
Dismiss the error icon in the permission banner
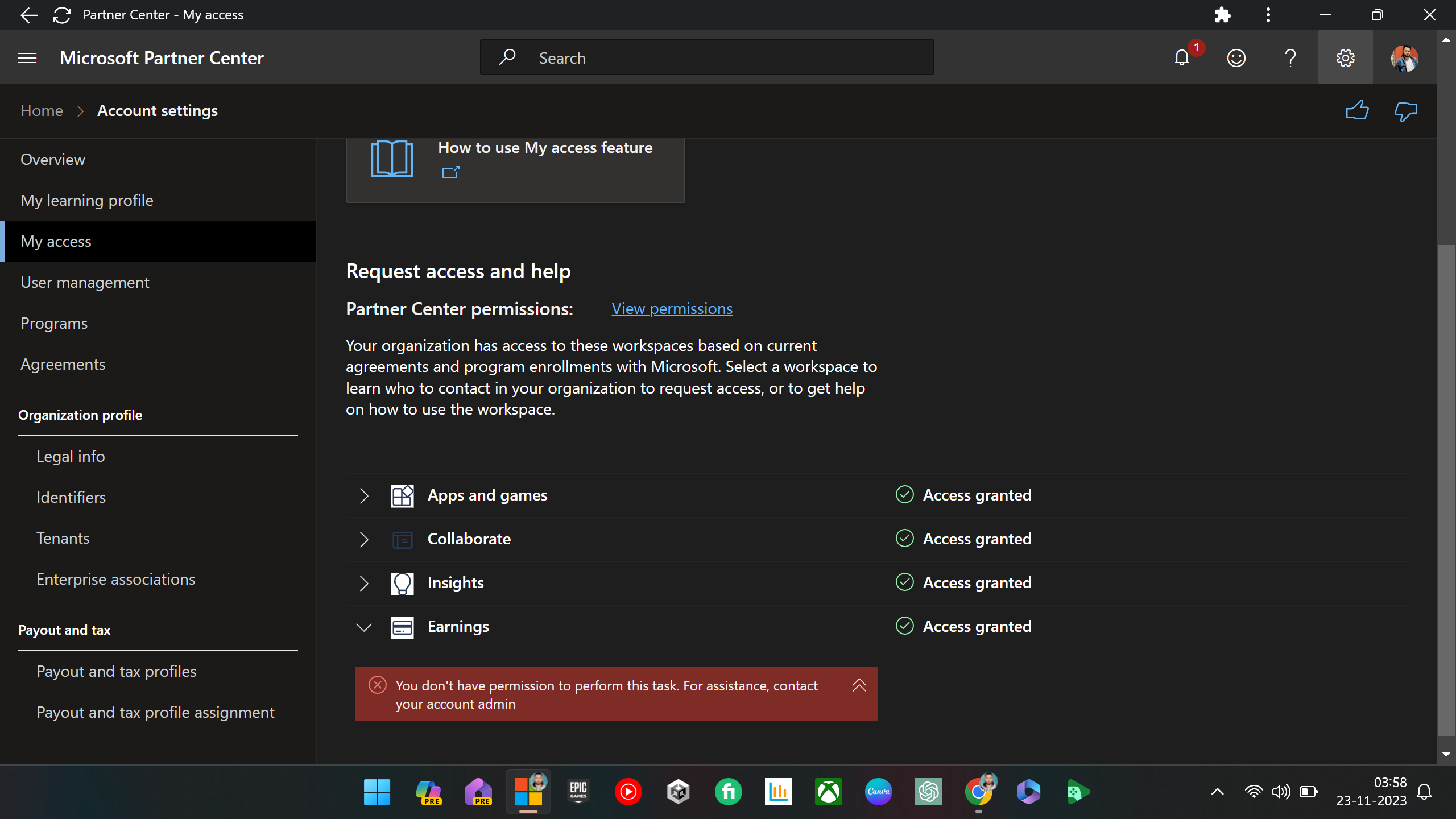pyautogui.click(x=378, y=685)
